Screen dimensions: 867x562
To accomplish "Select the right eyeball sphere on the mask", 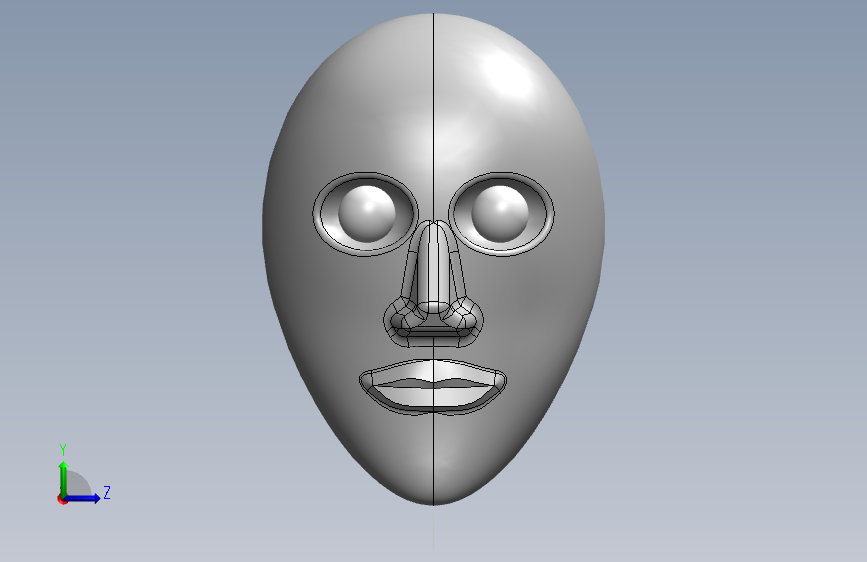I will tap(500, 214).
